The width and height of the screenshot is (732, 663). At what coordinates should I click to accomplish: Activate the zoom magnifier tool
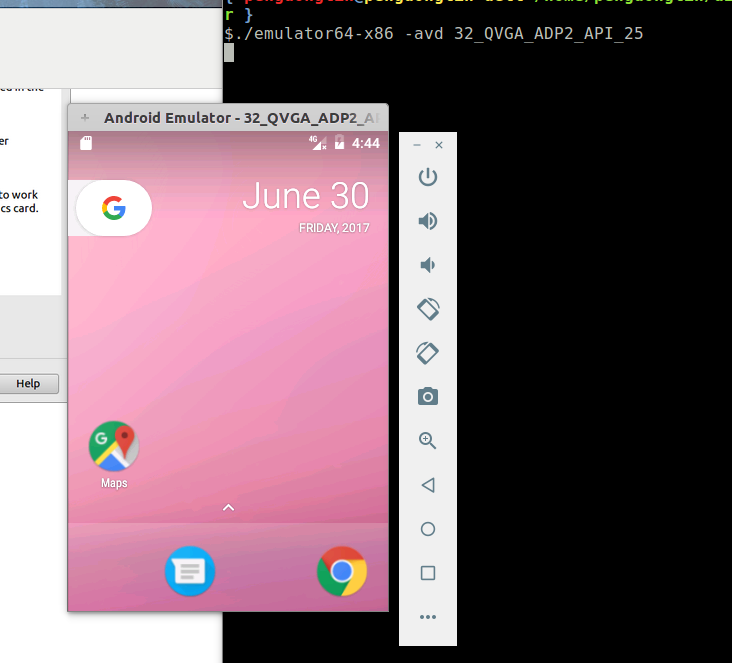pyautogui.click(x=428, y=441)
